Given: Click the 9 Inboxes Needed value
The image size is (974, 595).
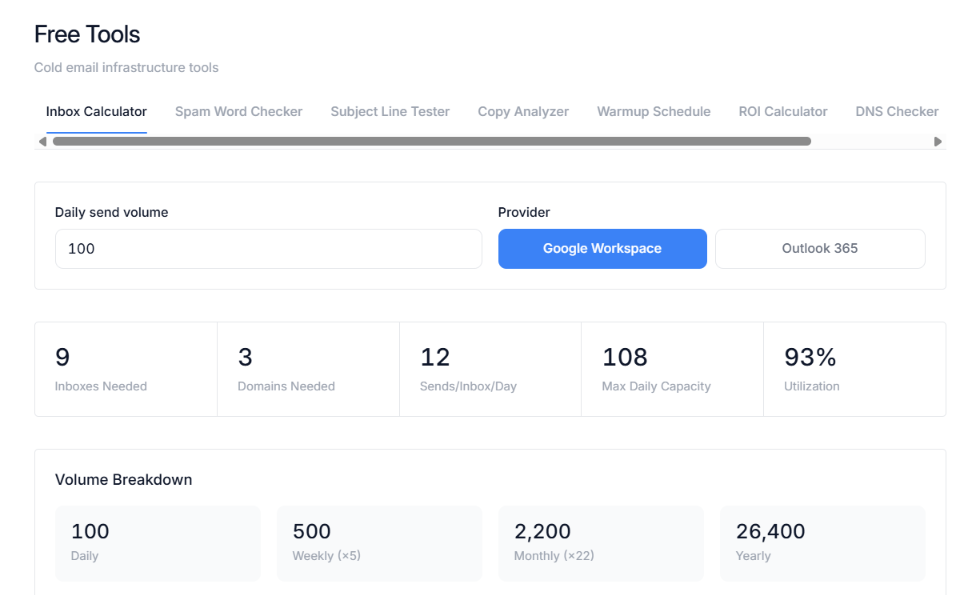Looking at the screenshot, I should pos(62,357).
